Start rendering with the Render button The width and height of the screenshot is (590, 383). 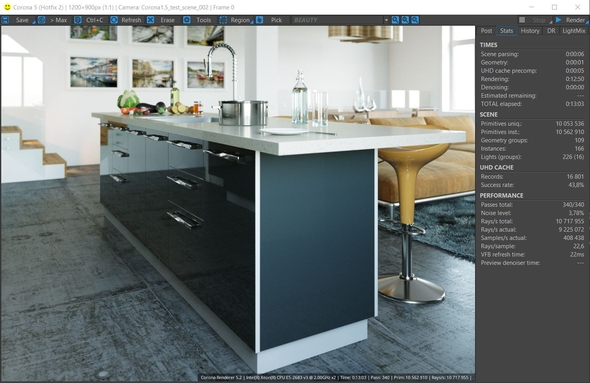570,20
